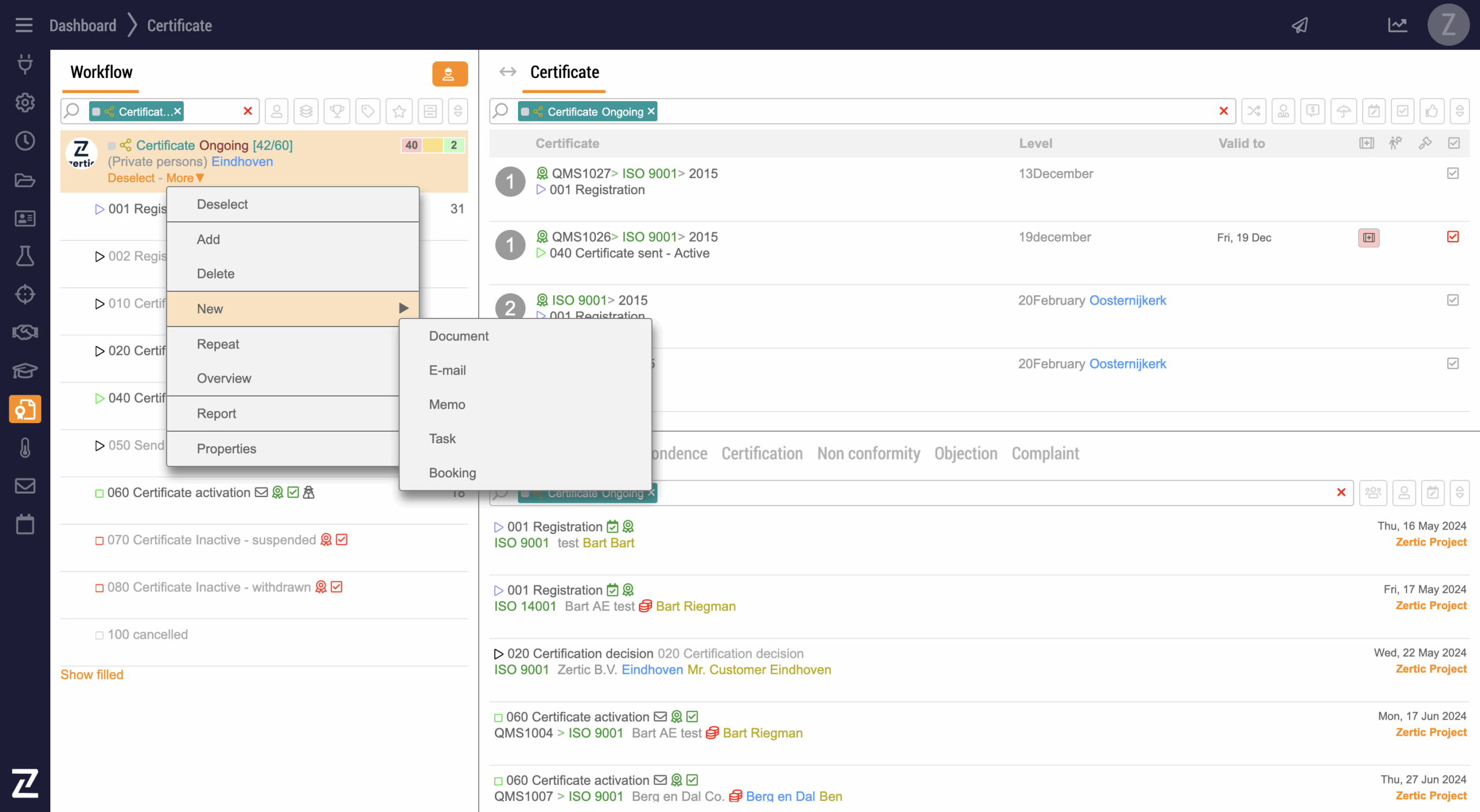Open the Non conformity tab
This screenshot has height=812, width=1480.
point(868,454)
